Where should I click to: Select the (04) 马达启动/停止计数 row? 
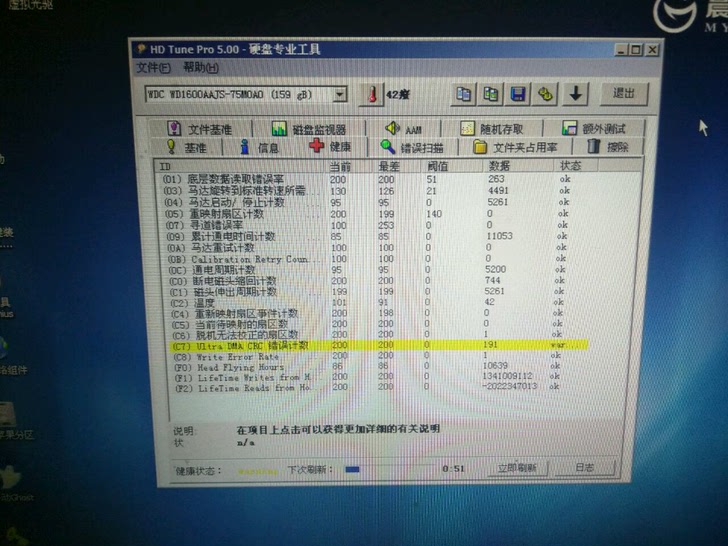coord(368,202)
